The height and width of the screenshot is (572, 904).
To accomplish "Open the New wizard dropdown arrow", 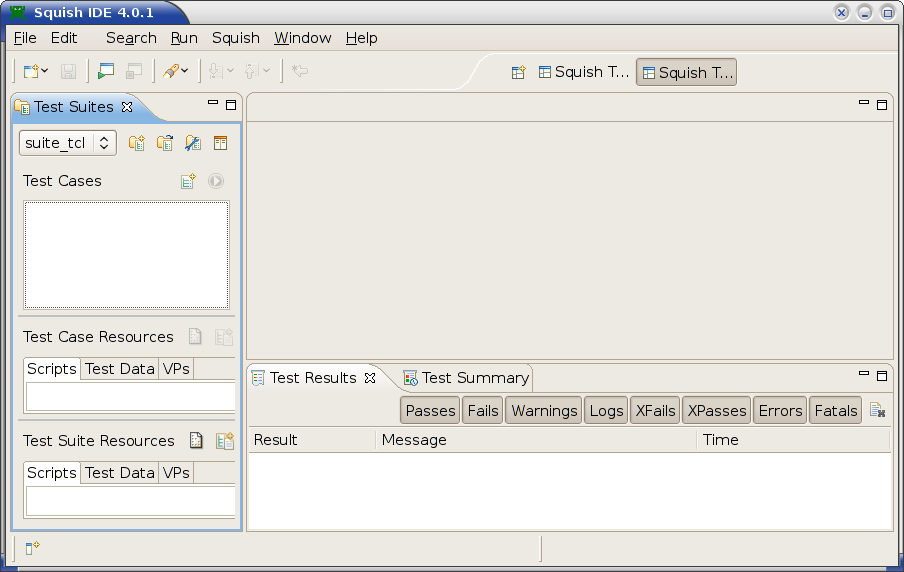I will tap(44, 71).
